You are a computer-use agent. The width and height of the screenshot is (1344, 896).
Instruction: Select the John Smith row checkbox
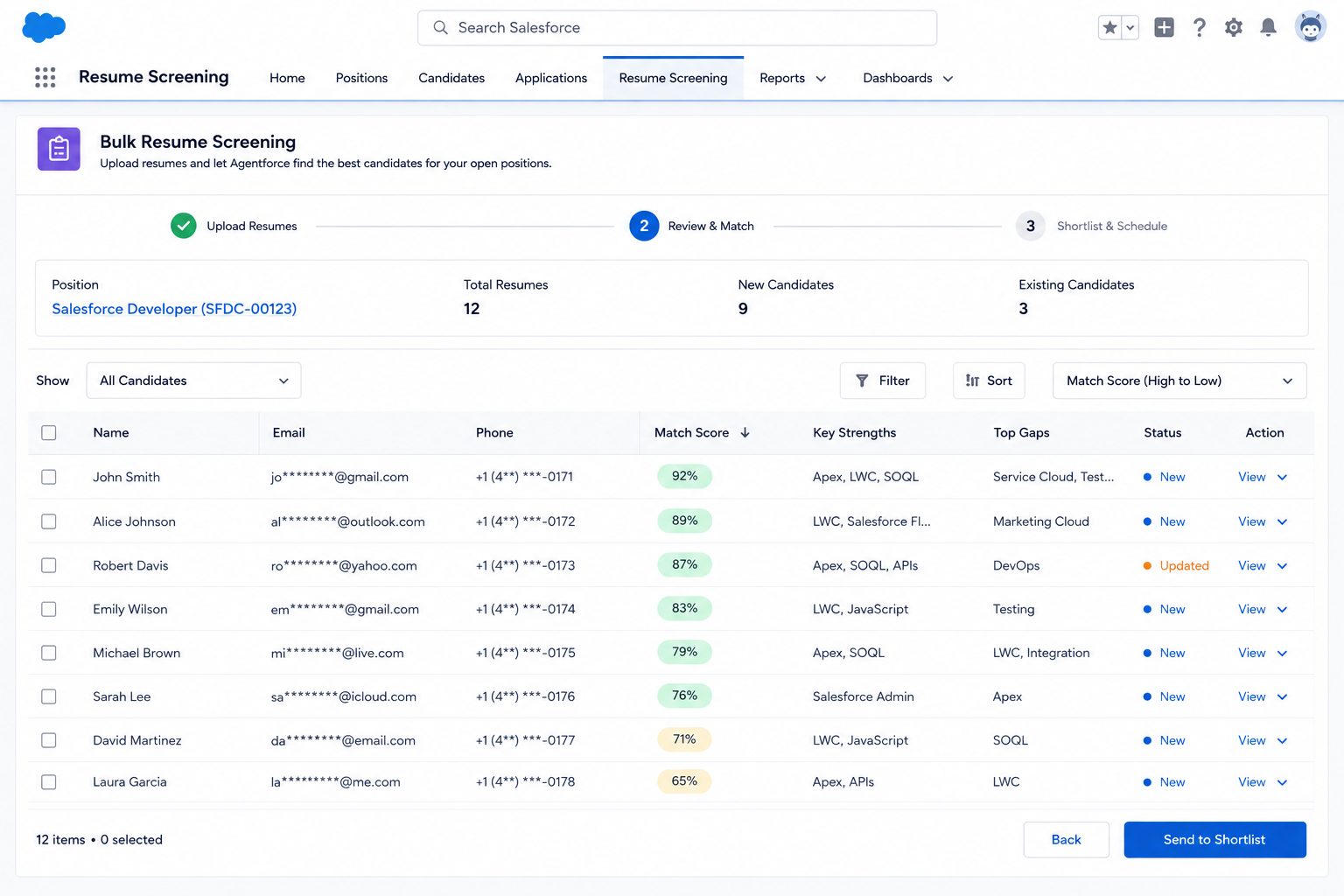49,477
